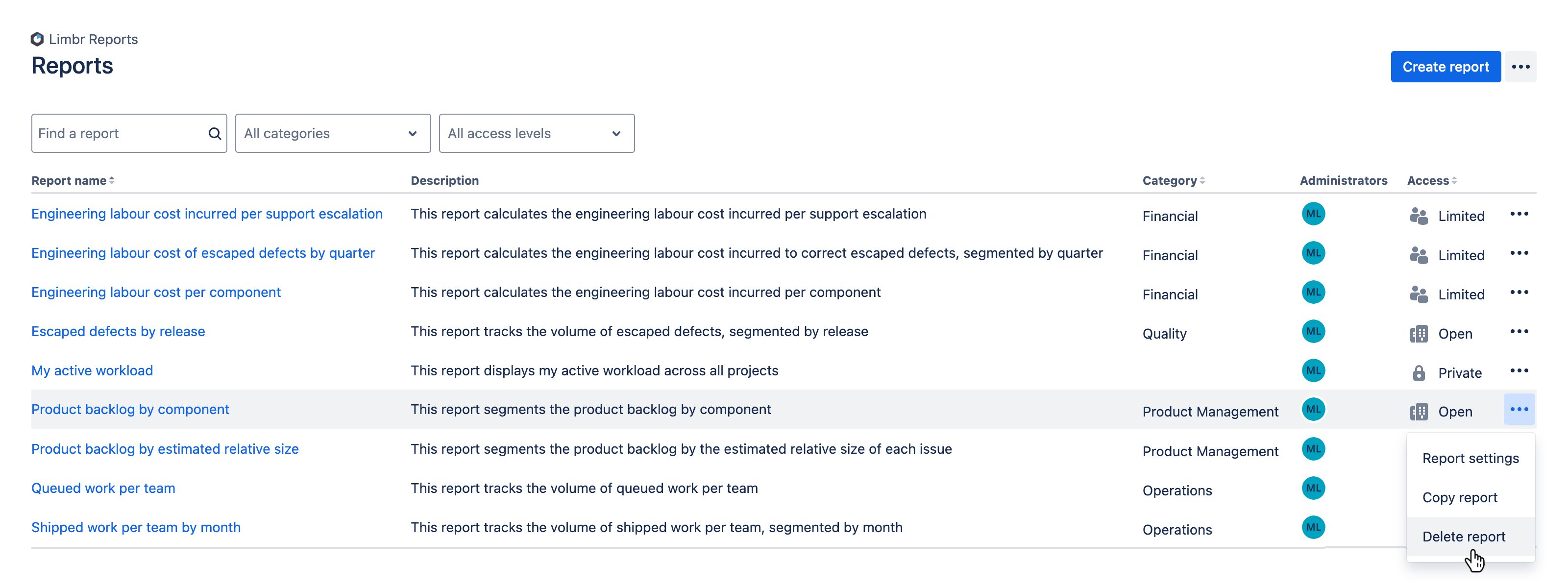
Task: Open actions menu for Engineering labour cost per support escalation row
Action: coord(1519,214)
